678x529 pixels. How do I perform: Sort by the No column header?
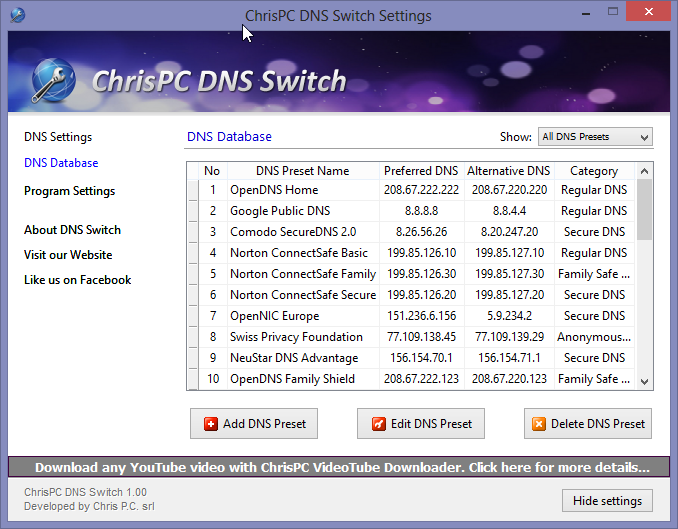click(x=212, y=171)
